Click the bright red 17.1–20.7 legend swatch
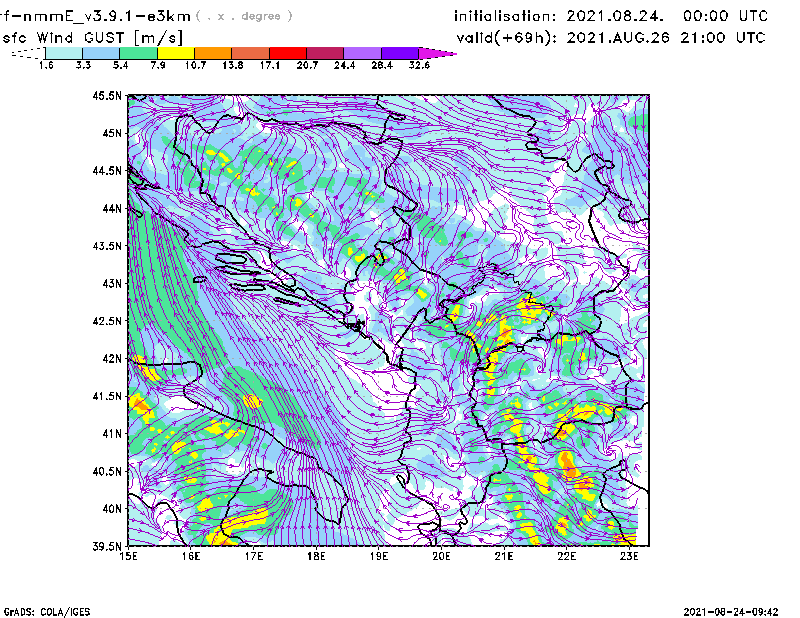Viewport: 800px width, 618px height. [x=288, y=53]
